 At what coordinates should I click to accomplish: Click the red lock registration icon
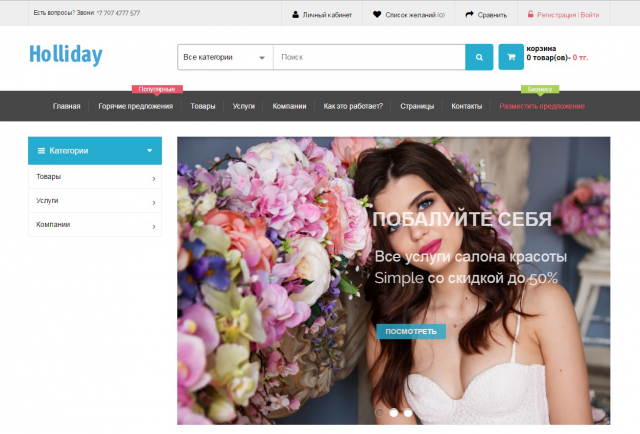530,14
